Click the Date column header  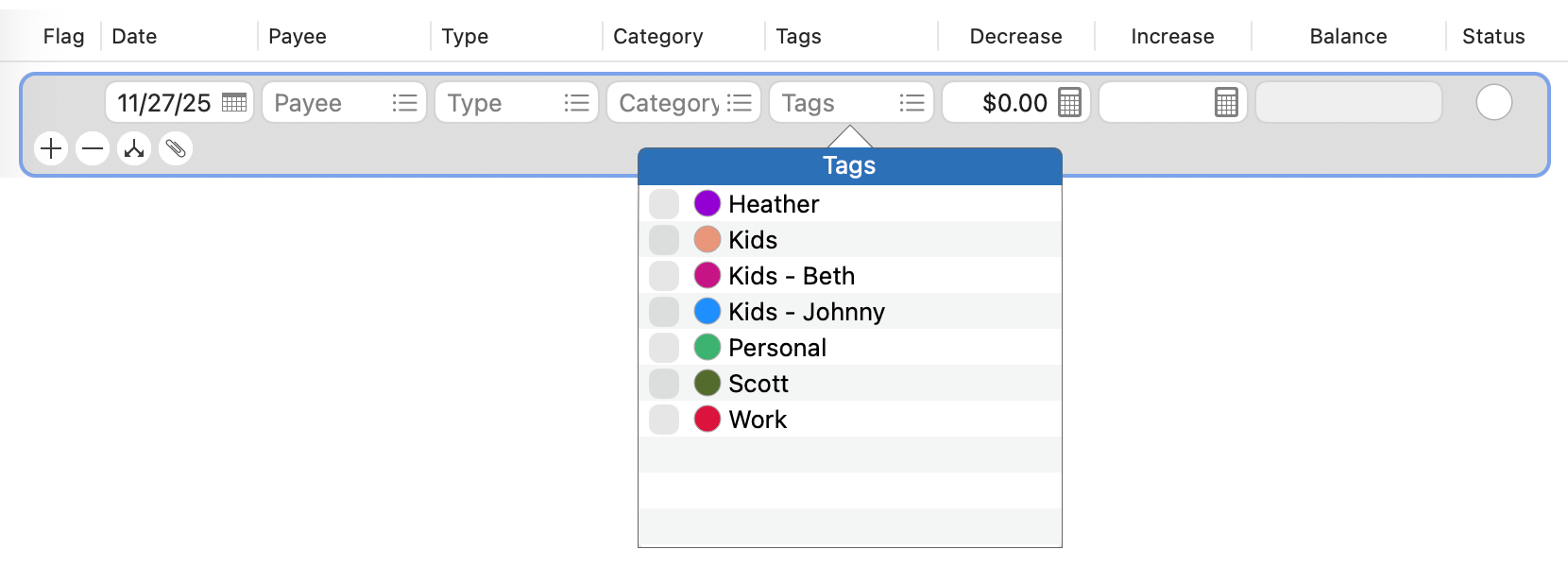pyautogui.click(x=134, y=36)
